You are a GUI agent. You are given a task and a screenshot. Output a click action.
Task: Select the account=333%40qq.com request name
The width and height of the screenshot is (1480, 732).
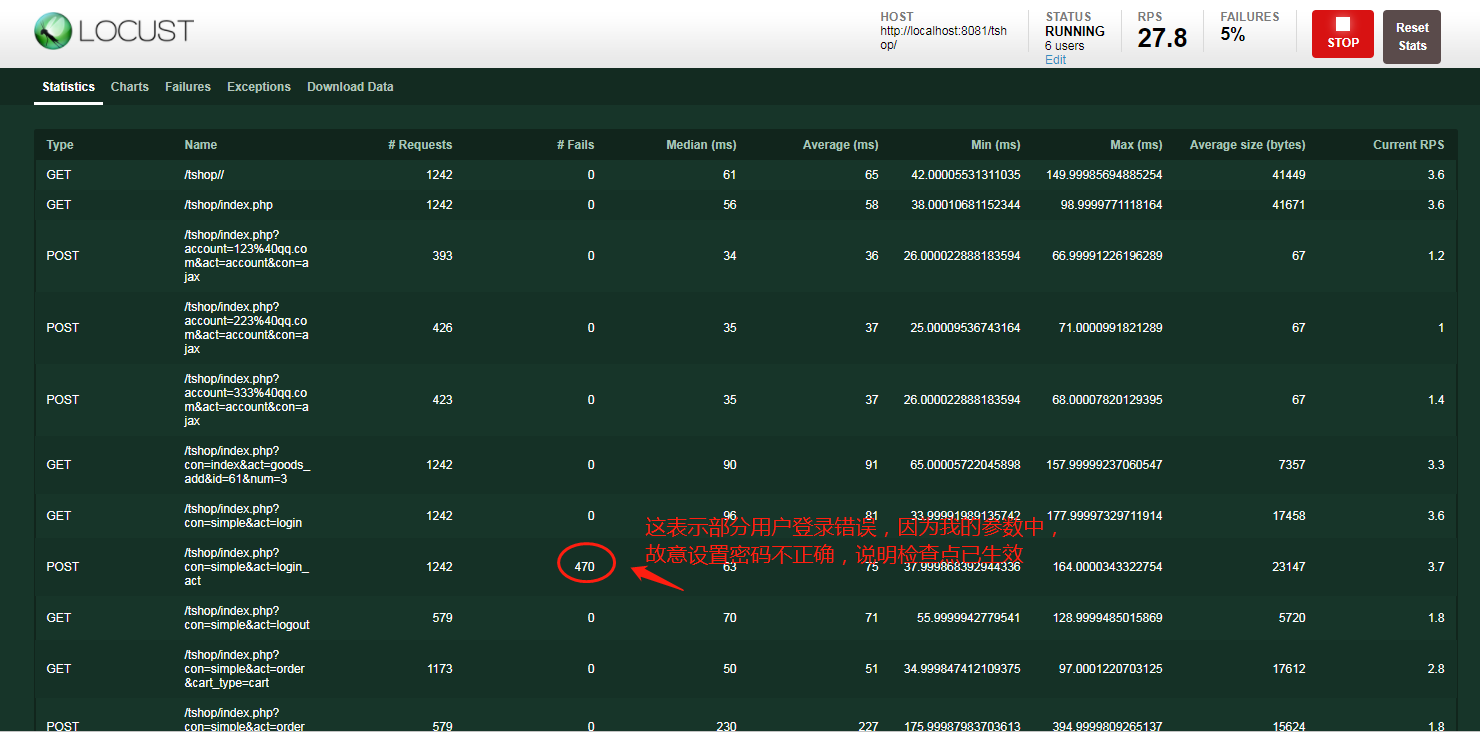[x=247, y=400]
